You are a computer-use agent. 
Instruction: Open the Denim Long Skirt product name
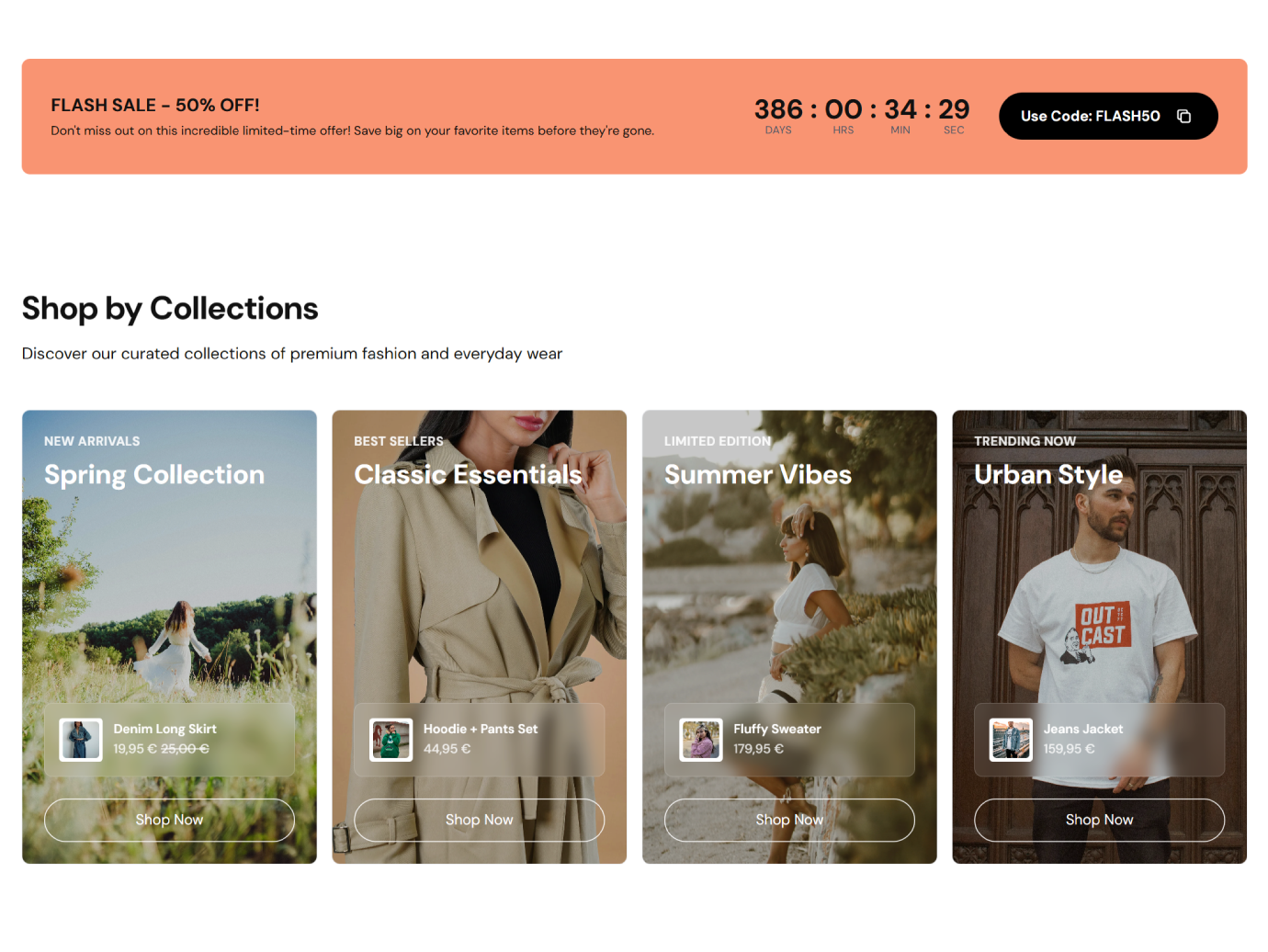click(165, 729)
